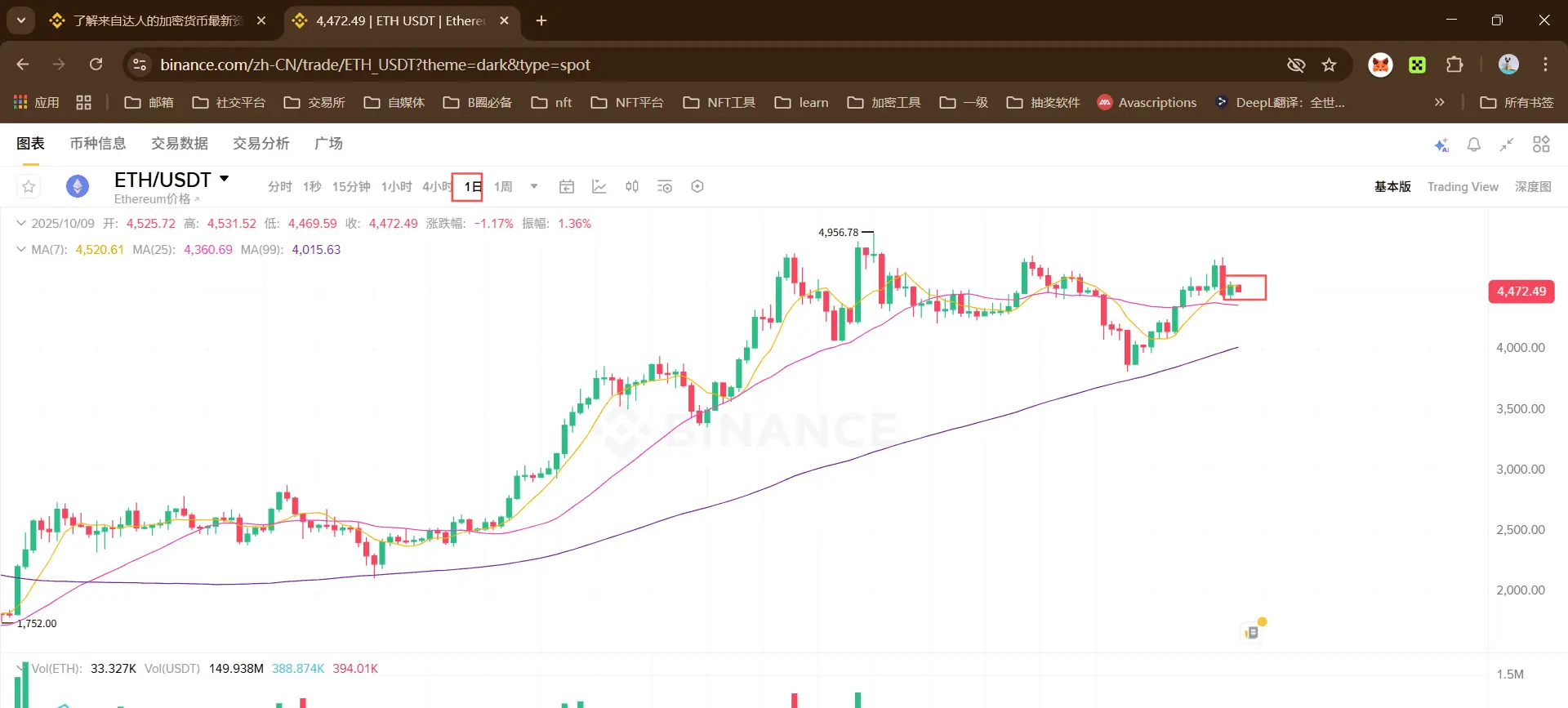Open the ETH/USDT pair selector dropdown
The height and width of the screenshot is (708, 1568).
pyautogui.click(x=225, y=179)
